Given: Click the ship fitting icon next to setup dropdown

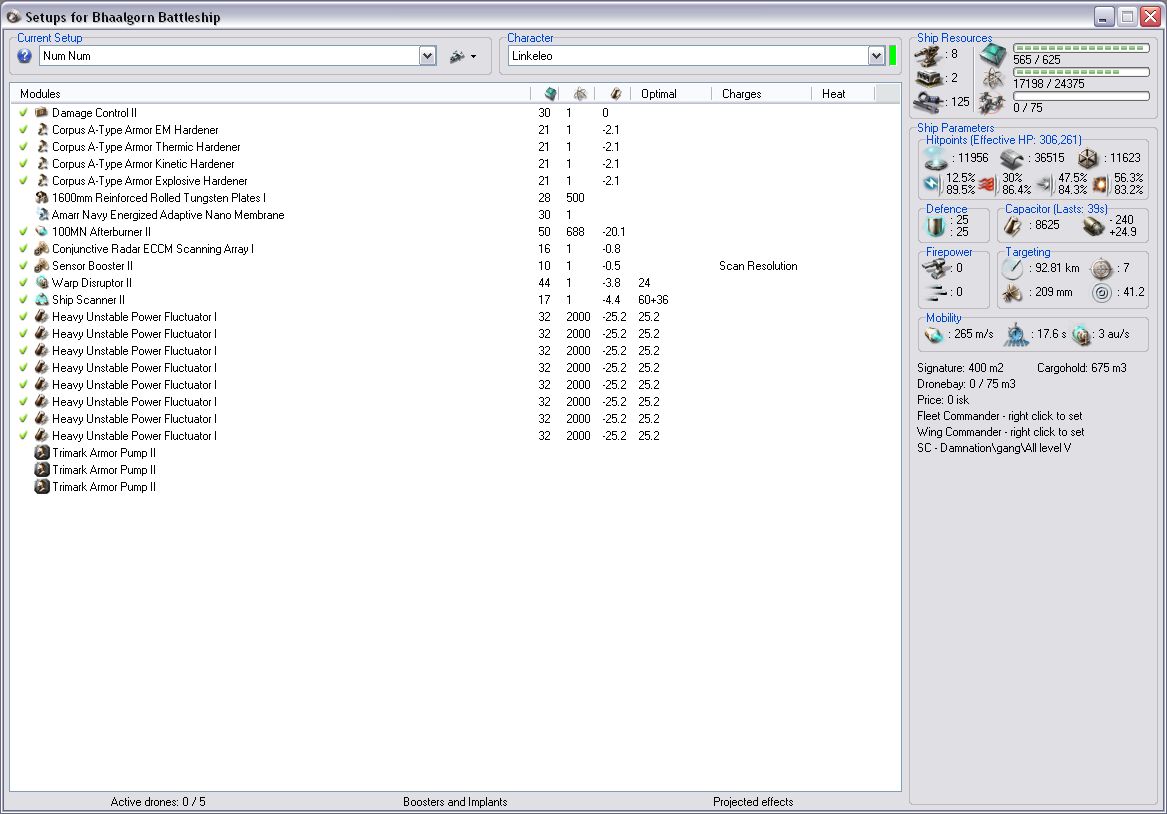Looking at the screenshot, I should pos(457,56).
